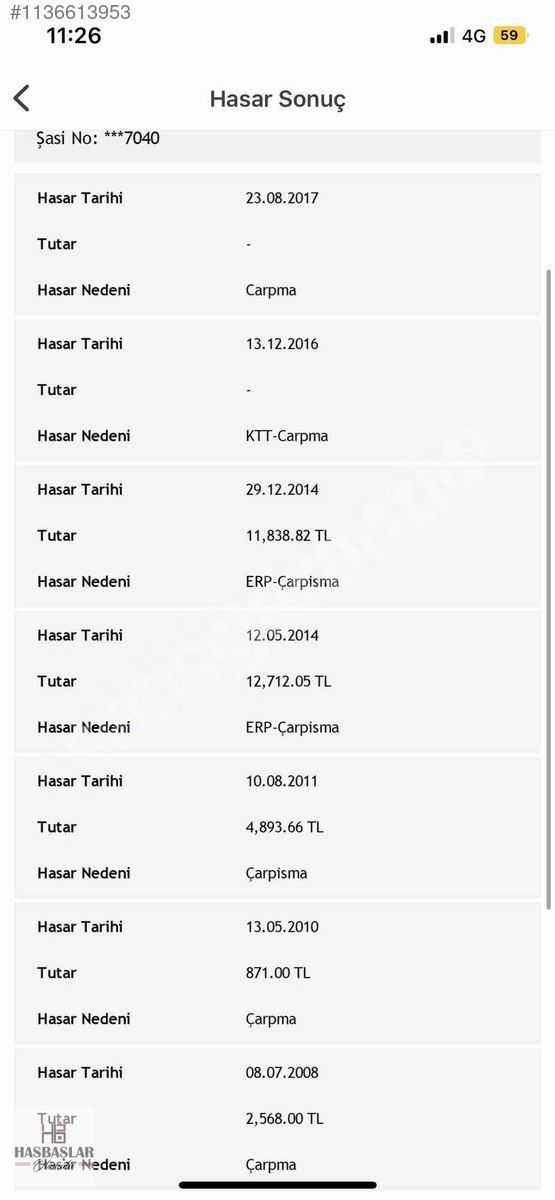Tap the 4G network indicator
Screen dimensions: 555x1200
[473, 36]
